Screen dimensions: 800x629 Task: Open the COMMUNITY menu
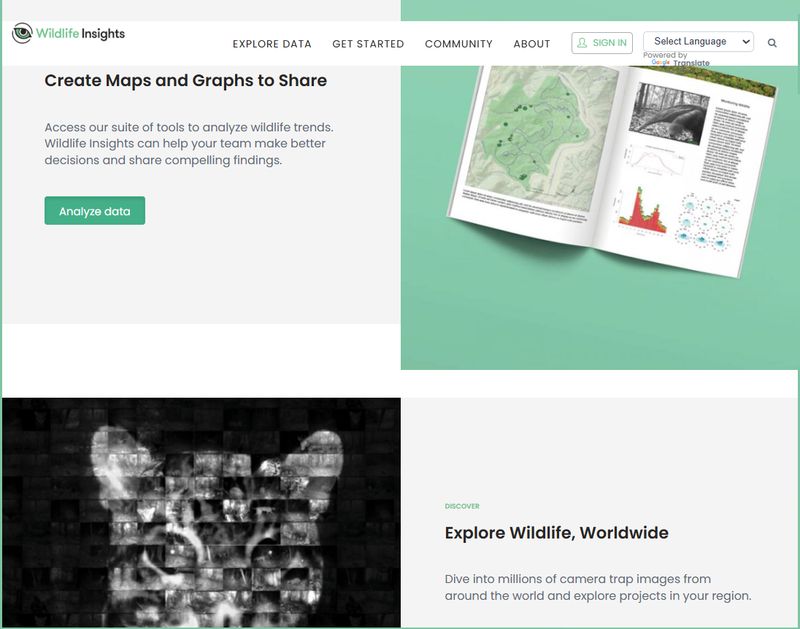pyautogui.click(x=459, y=44)
